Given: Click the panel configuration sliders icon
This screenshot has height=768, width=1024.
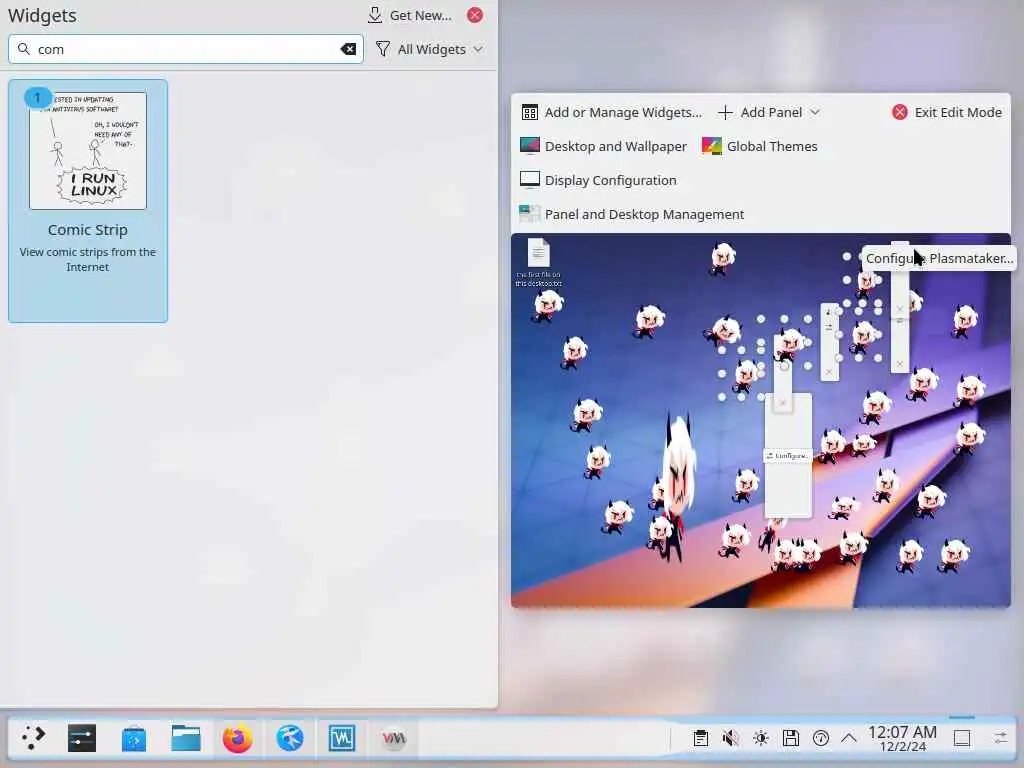Looking at the screenshot, I should click(1000, 739).
